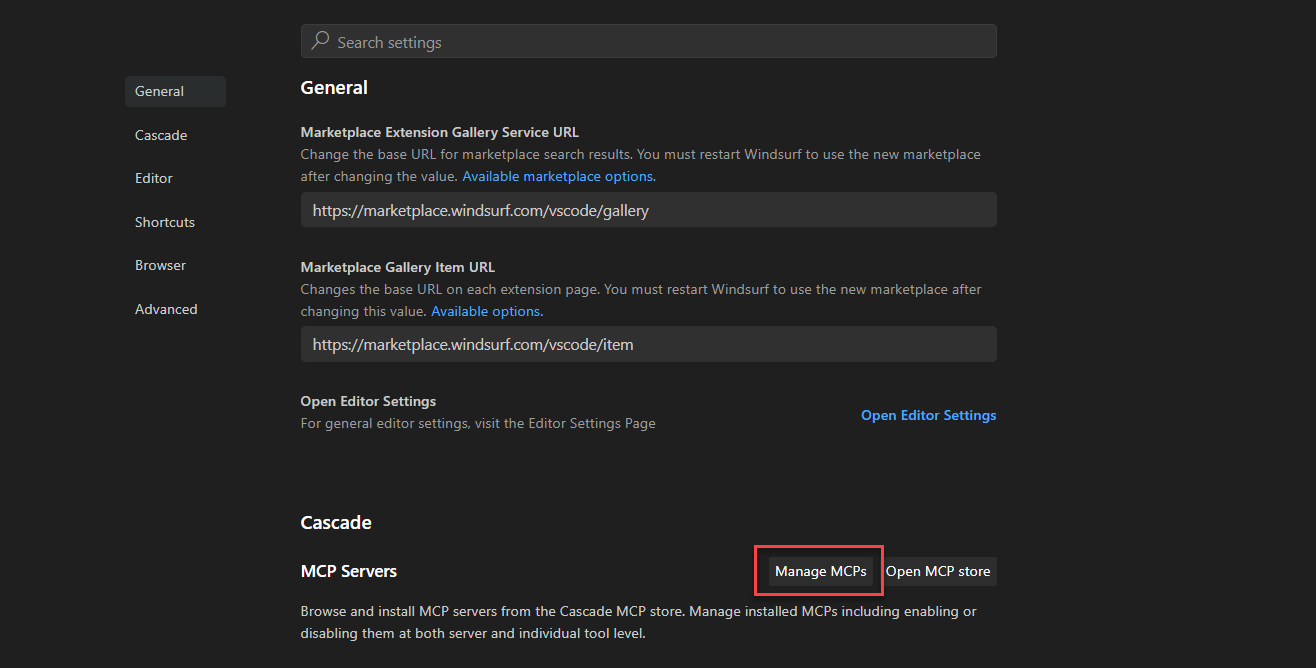The image size is (1316, 668).
Task: Switch to the Cascade settings section
Action: point(160,134)
